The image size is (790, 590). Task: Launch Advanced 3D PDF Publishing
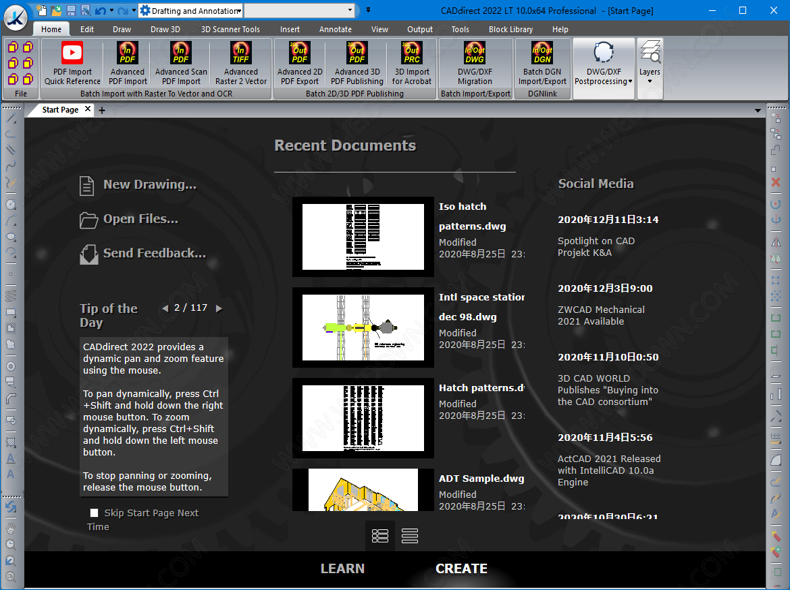(x=357, y=63)
